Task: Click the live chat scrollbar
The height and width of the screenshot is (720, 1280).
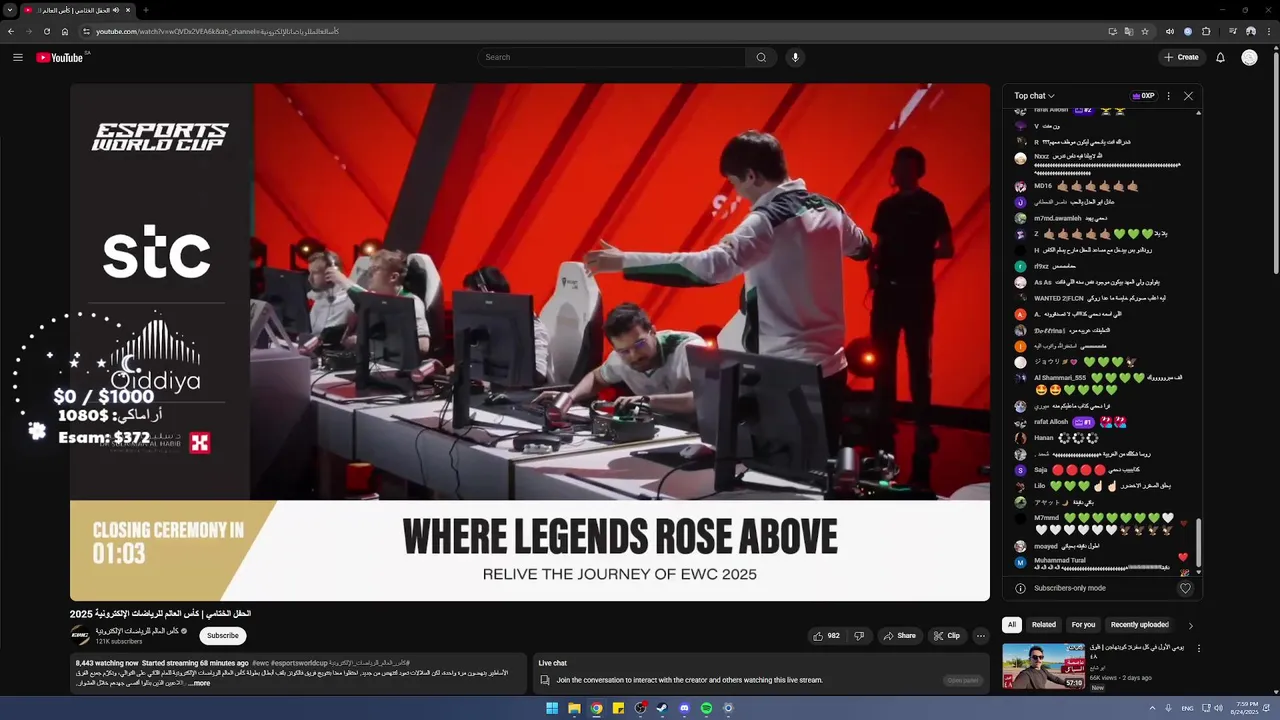Action: click(x=1198, y=540)
